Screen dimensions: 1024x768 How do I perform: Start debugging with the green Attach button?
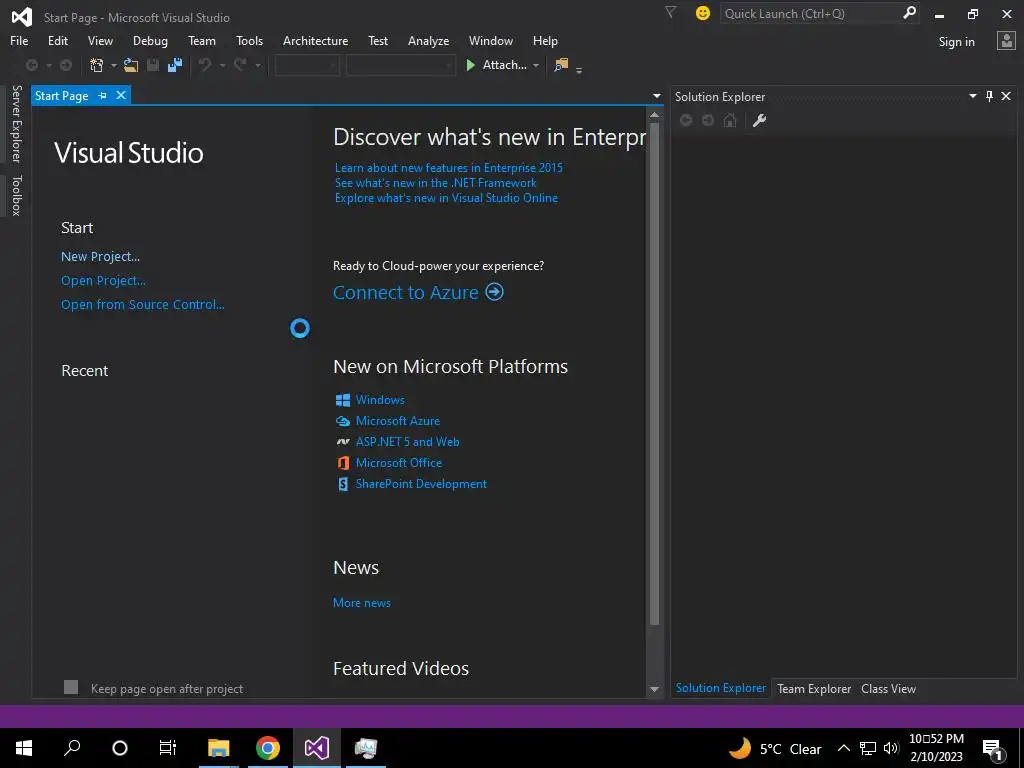(x=496, y=65)
